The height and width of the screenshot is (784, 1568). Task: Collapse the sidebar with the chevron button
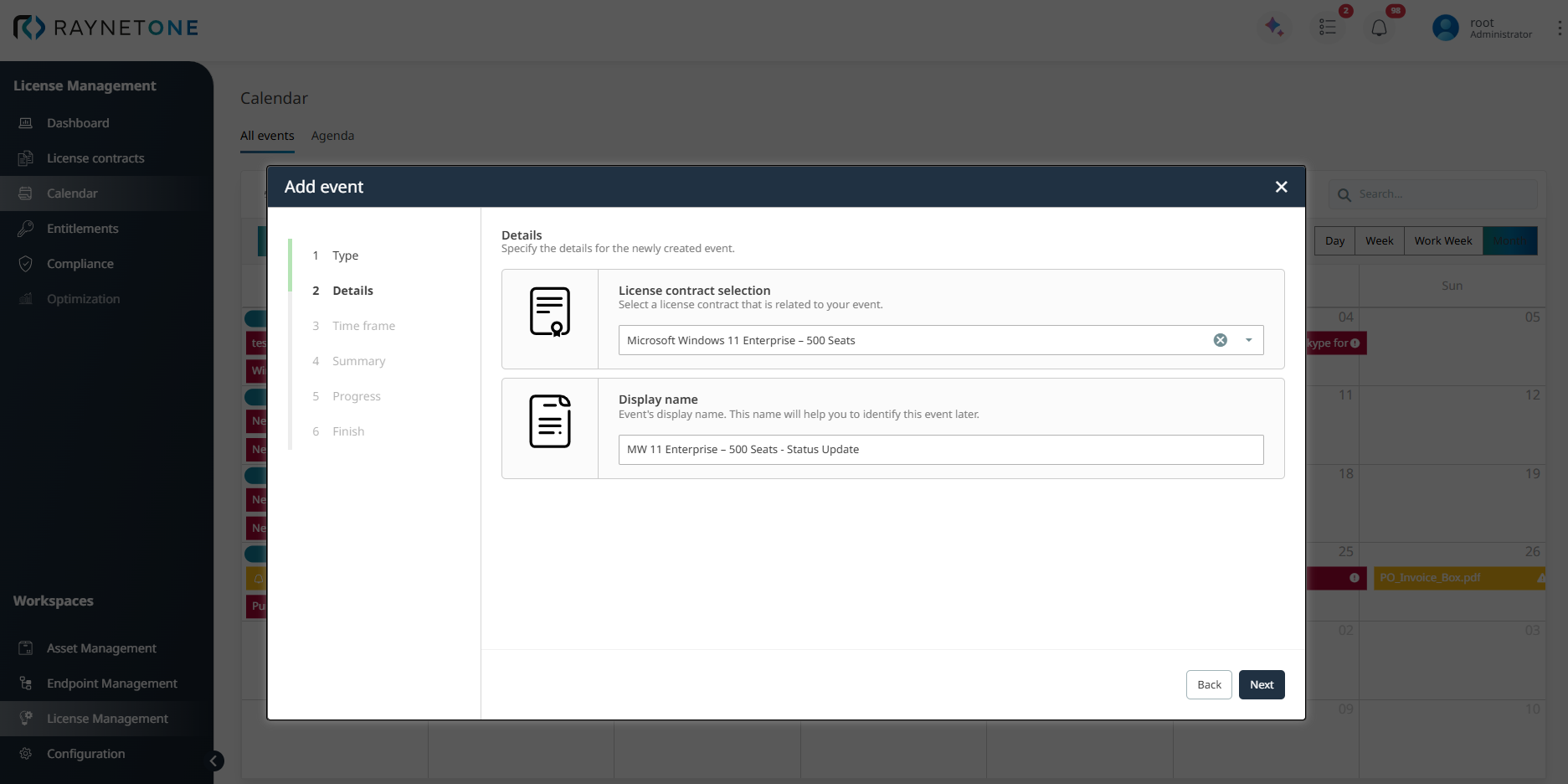pyautogui.click(x=213, y=761)
